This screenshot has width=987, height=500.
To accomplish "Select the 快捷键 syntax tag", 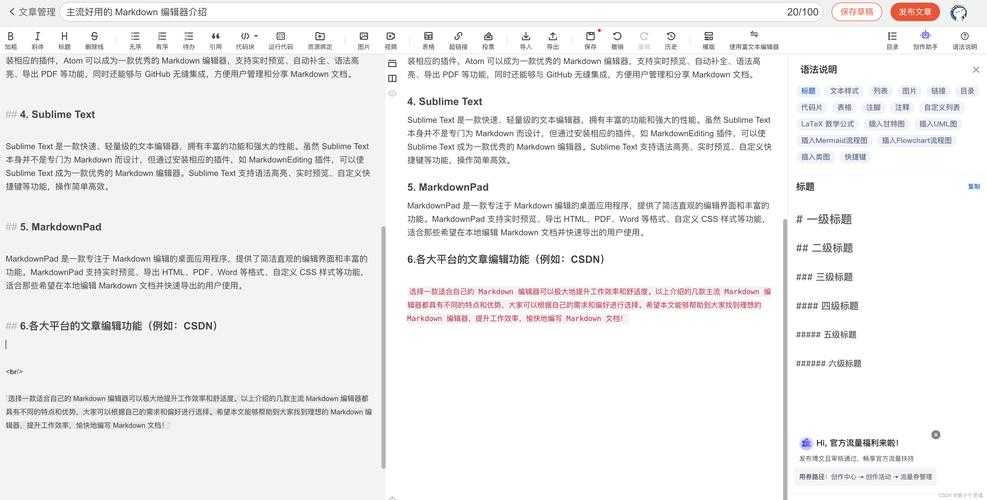I will click(855, 157).
